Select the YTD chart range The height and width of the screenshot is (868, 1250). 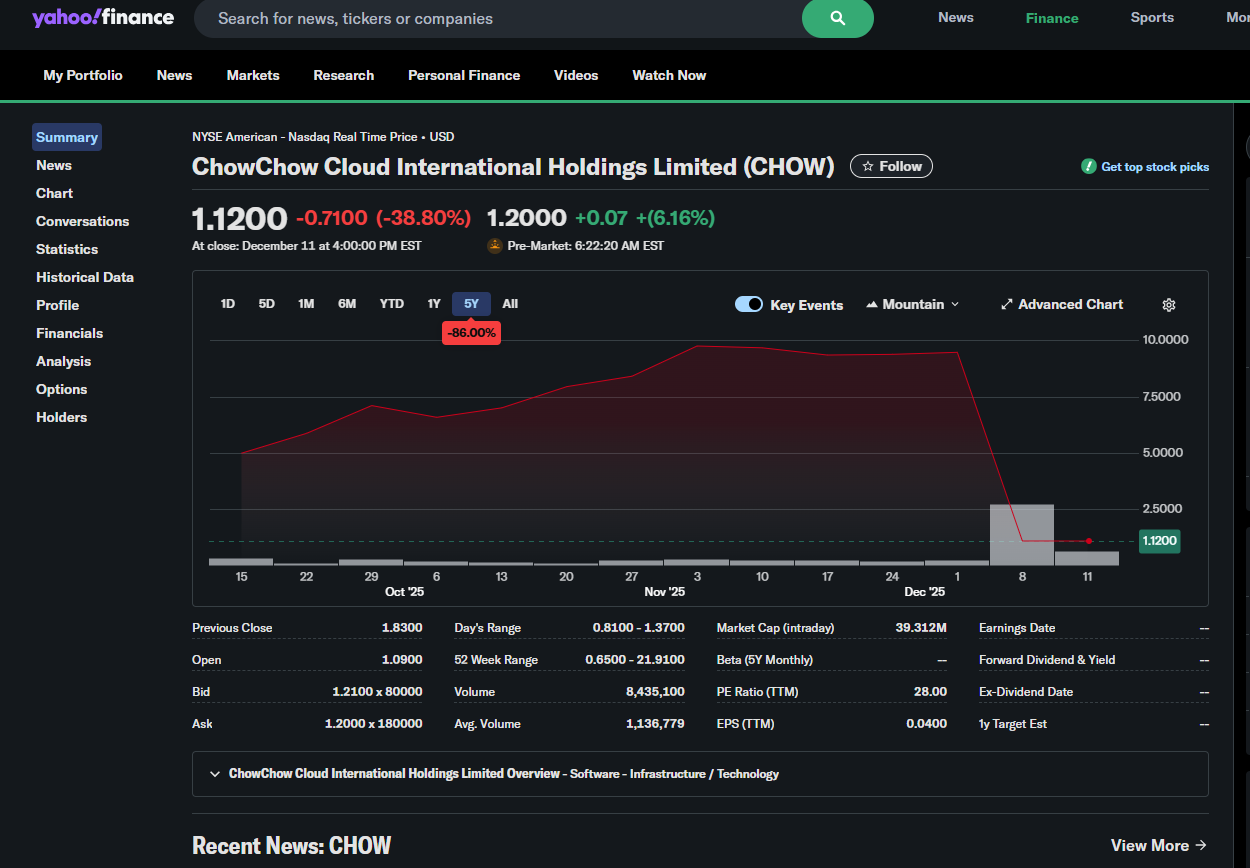(392, 304)
